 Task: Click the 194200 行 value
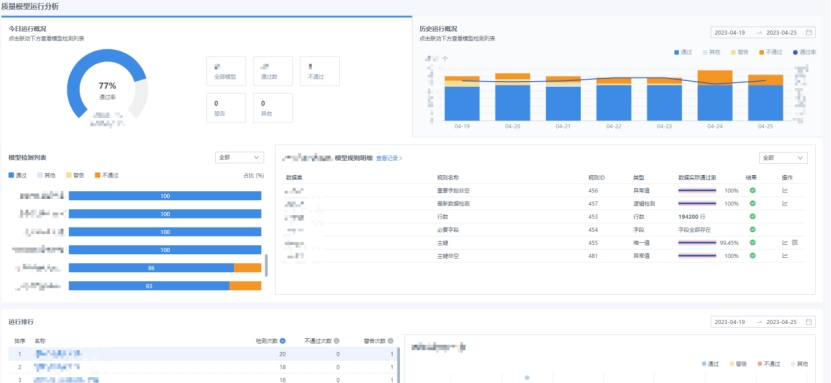point(692,217)
